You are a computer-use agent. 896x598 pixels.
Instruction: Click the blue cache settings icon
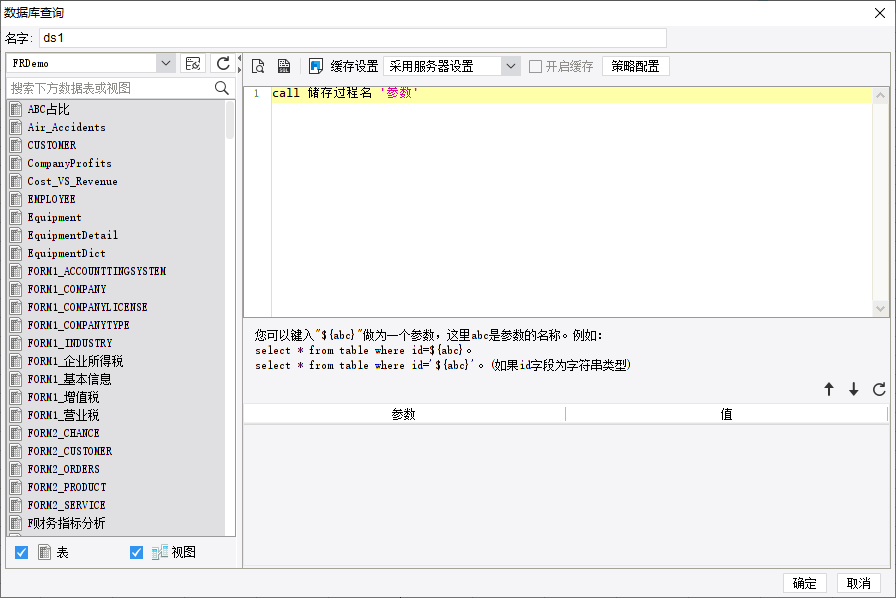(x=315, y=66)
